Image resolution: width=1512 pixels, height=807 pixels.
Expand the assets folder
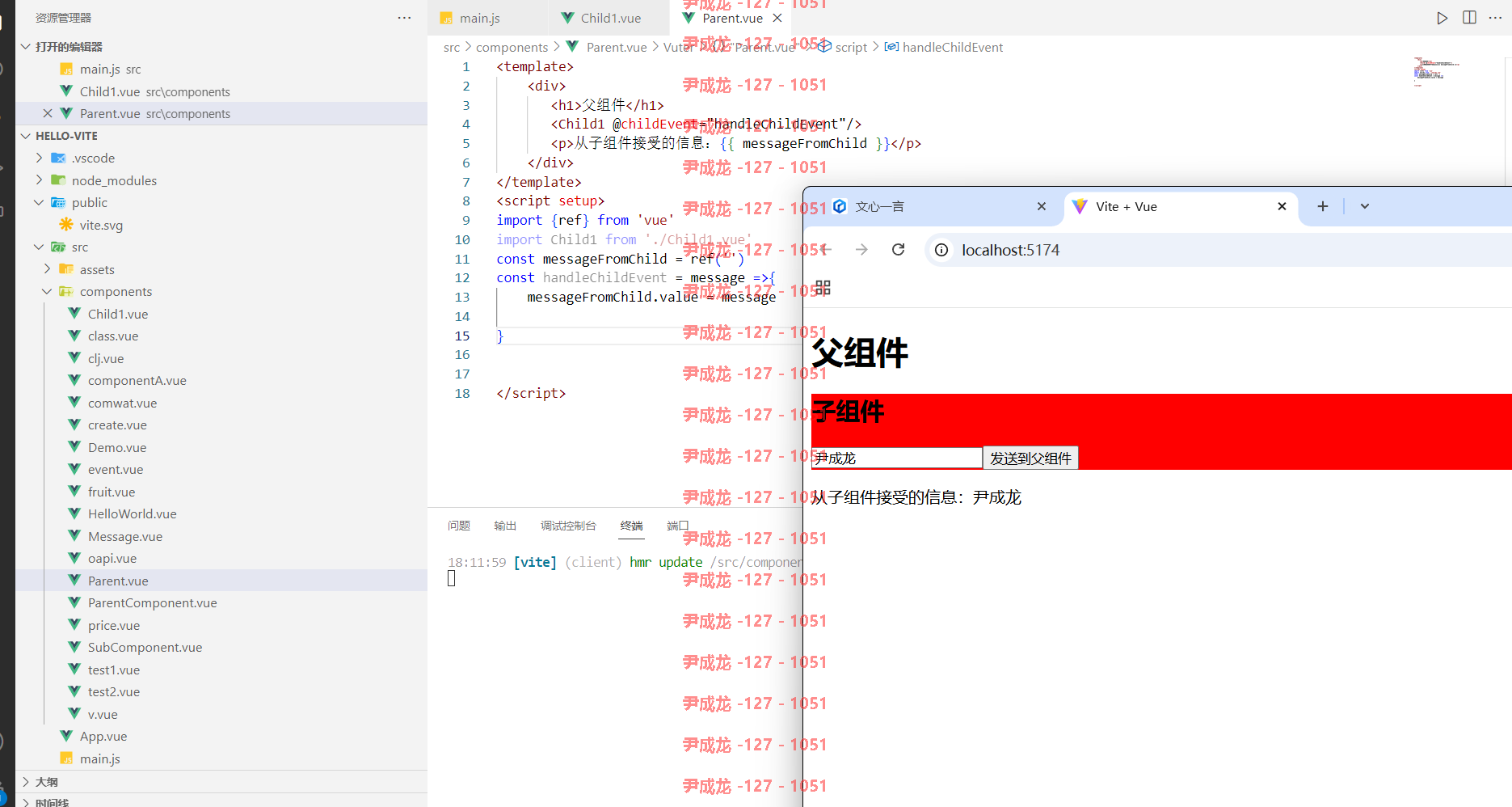click(47, 269)
